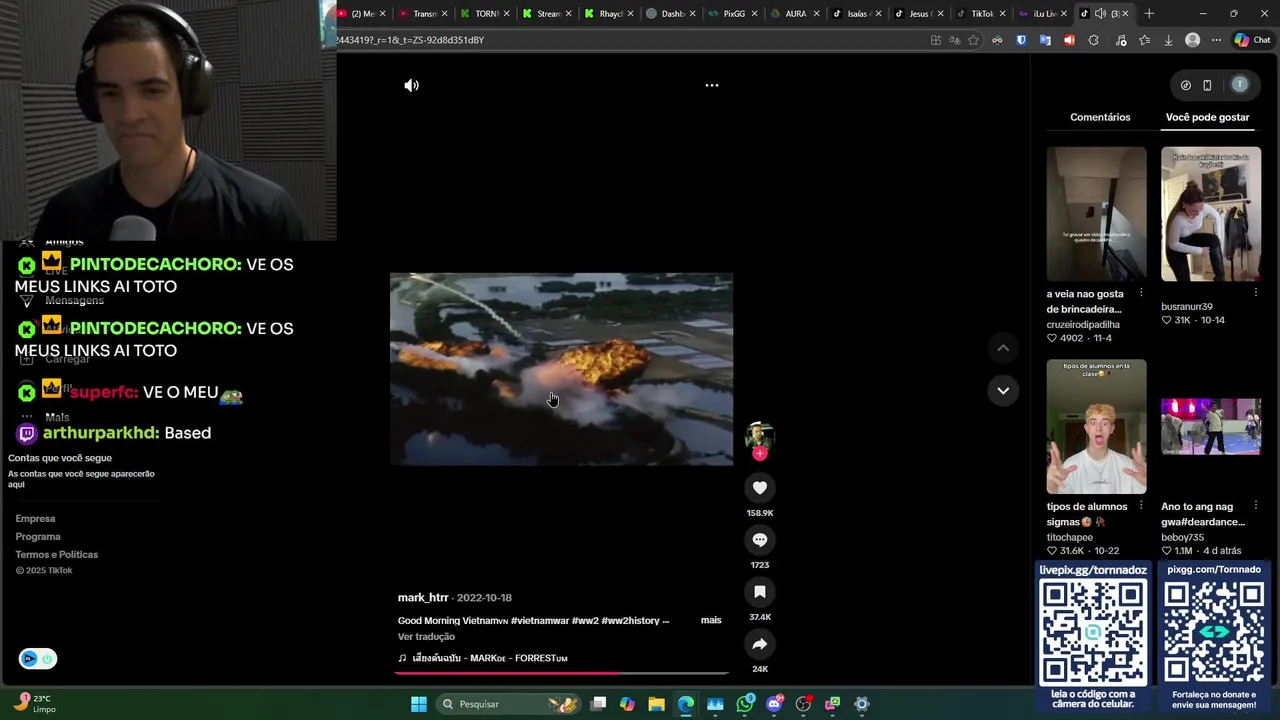
Task: Open File Explorer from taskbar
Action: [x=656, y=704]
